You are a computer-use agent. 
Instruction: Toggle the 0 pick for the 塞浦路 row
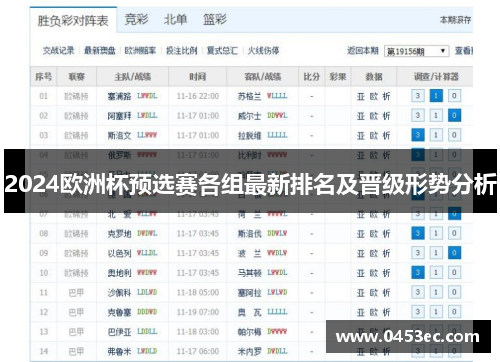tap(454, 96)
